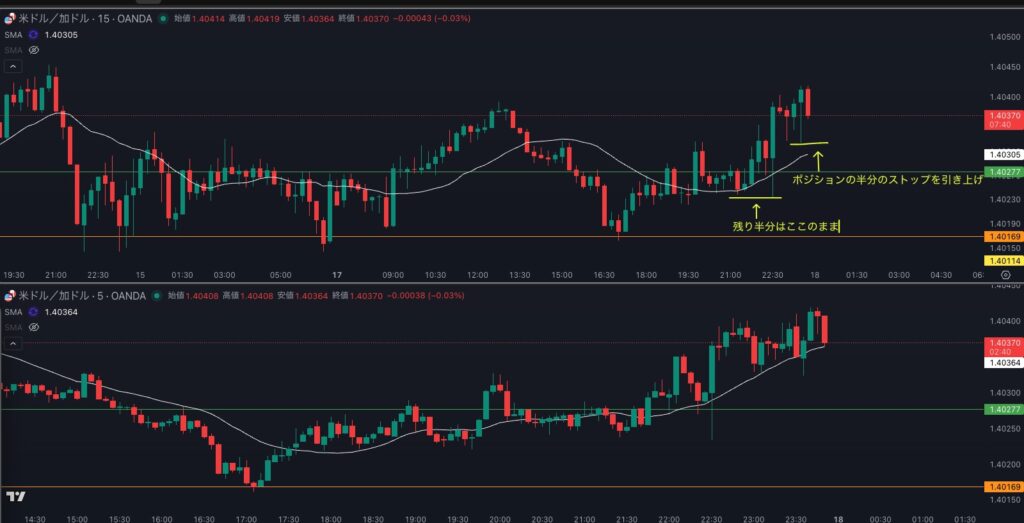
Task: Click the purple SMA indicator icon in bottom chart
Action: (33, 313)
